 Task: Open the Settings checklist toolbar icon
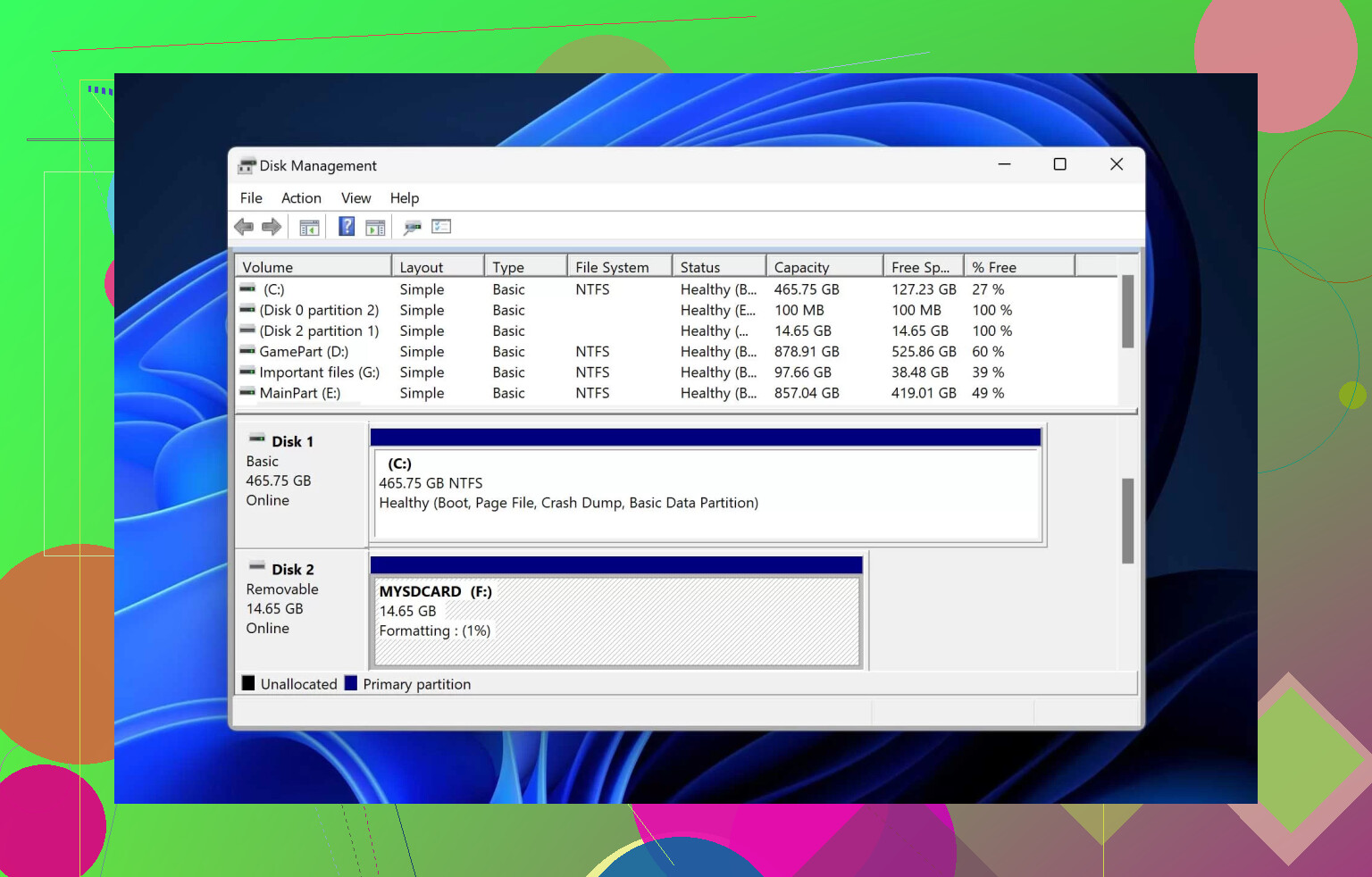pyautogui.click(x=441, y=227)
